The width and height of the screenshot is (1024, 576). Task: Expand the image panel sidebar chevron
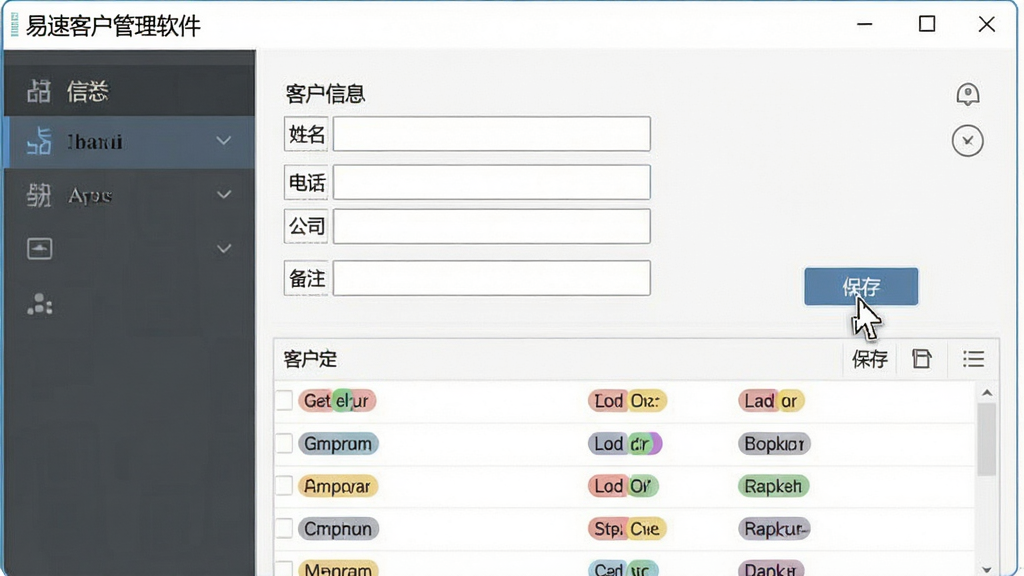click(x=224, y=249)
